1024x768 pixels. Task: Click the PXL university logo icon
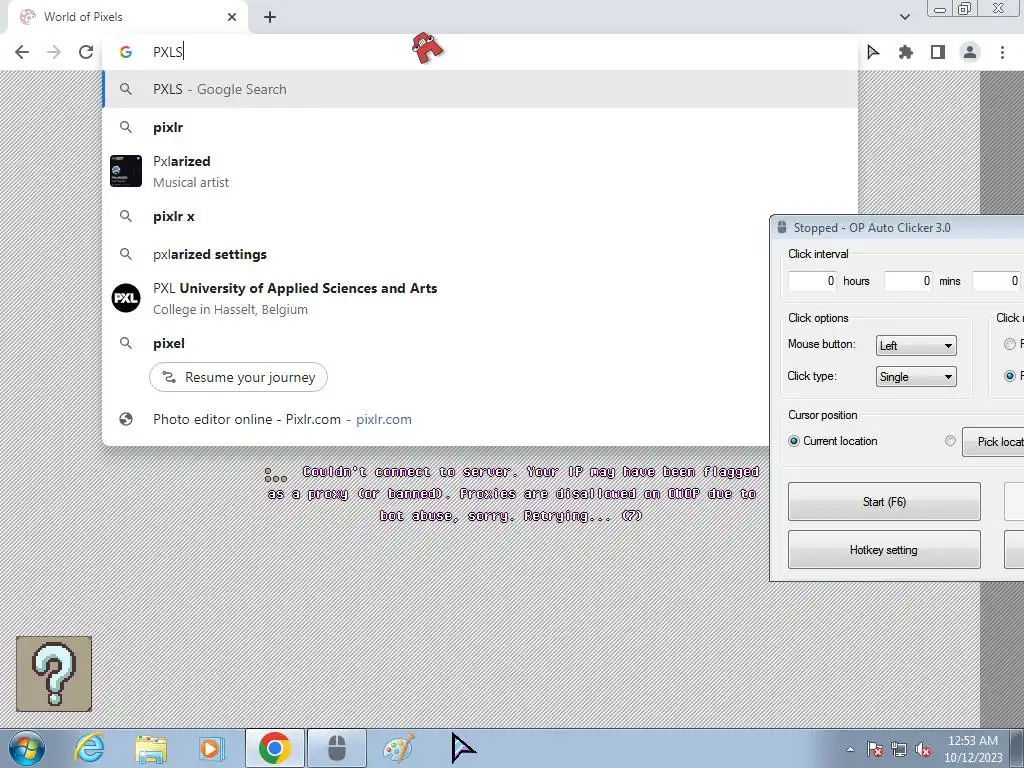[x=126, y=298]
